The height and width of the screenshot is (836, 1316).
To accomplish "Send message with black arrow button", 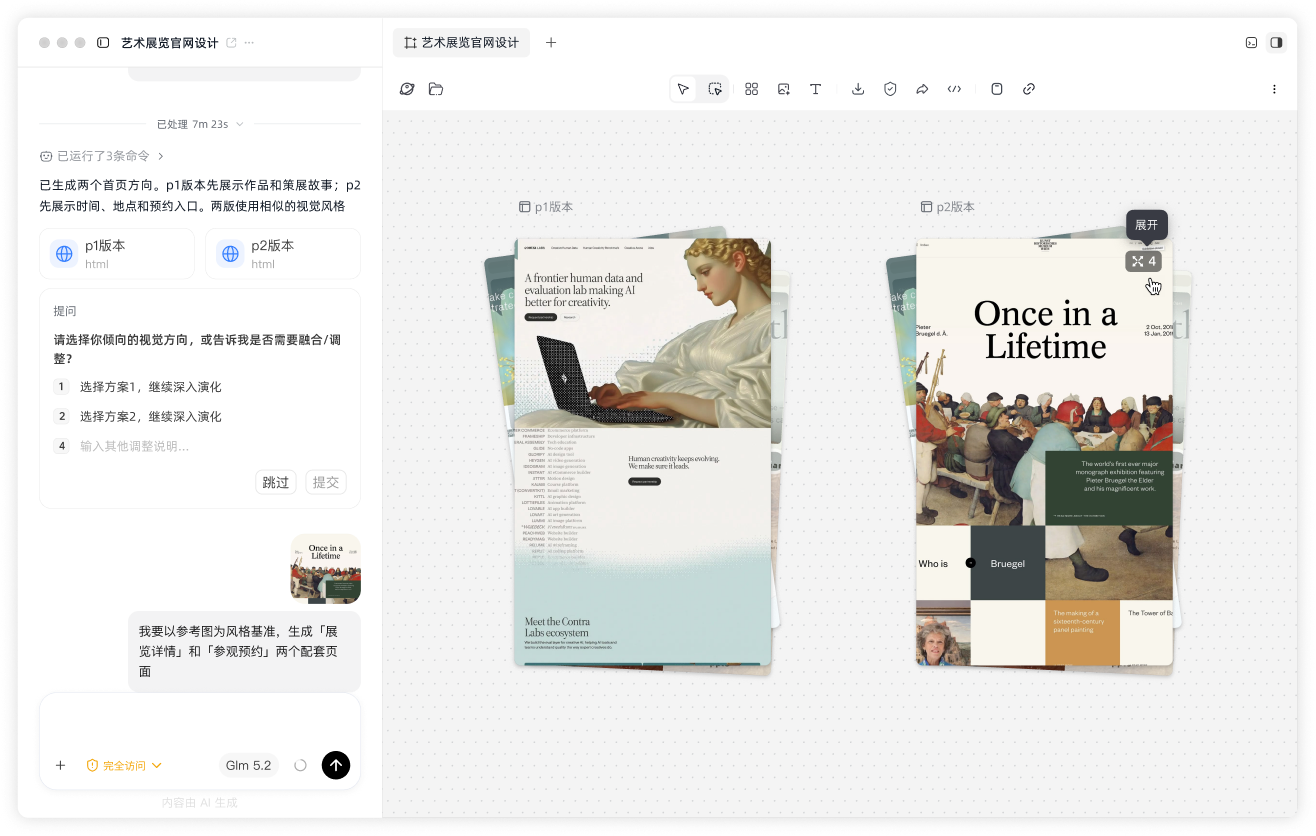I will [336, 765].
